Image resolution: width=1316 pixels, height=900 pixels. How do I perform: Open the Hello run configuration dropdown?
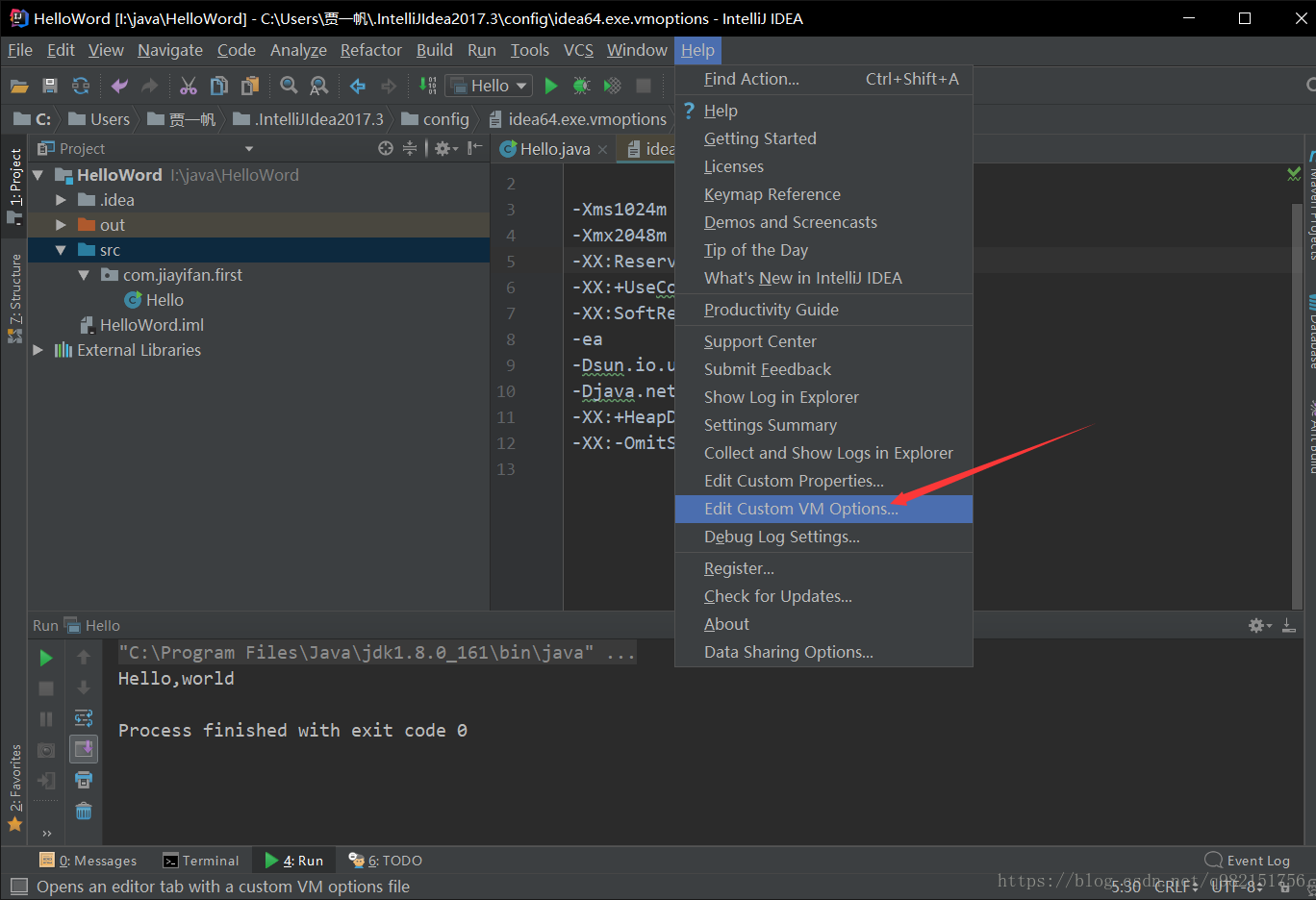489,86
